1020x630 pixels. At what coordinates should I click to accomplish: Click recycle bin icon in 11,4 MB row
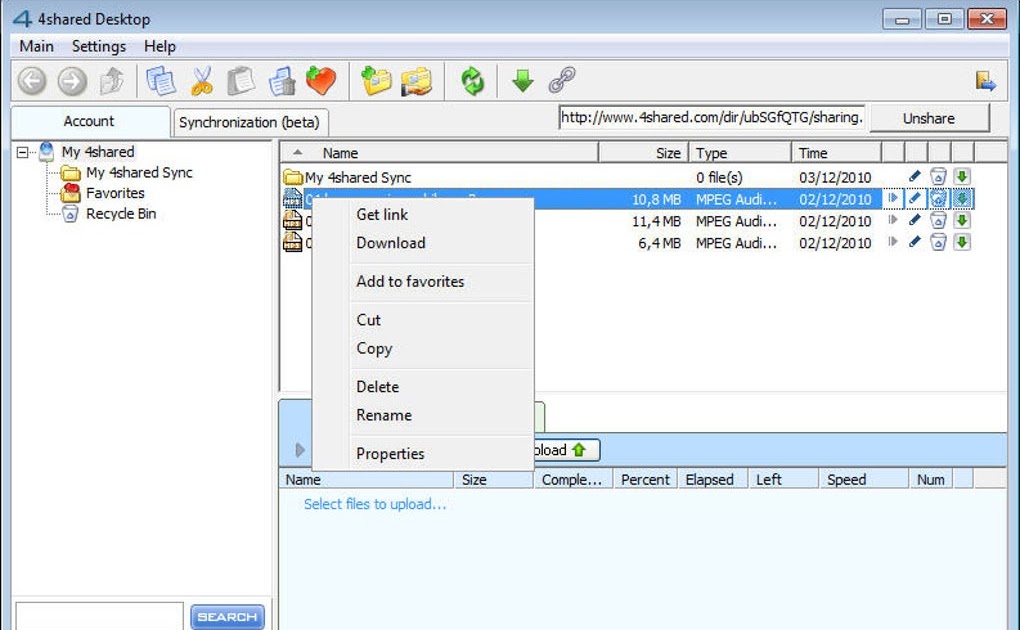(x=938, y=220)
